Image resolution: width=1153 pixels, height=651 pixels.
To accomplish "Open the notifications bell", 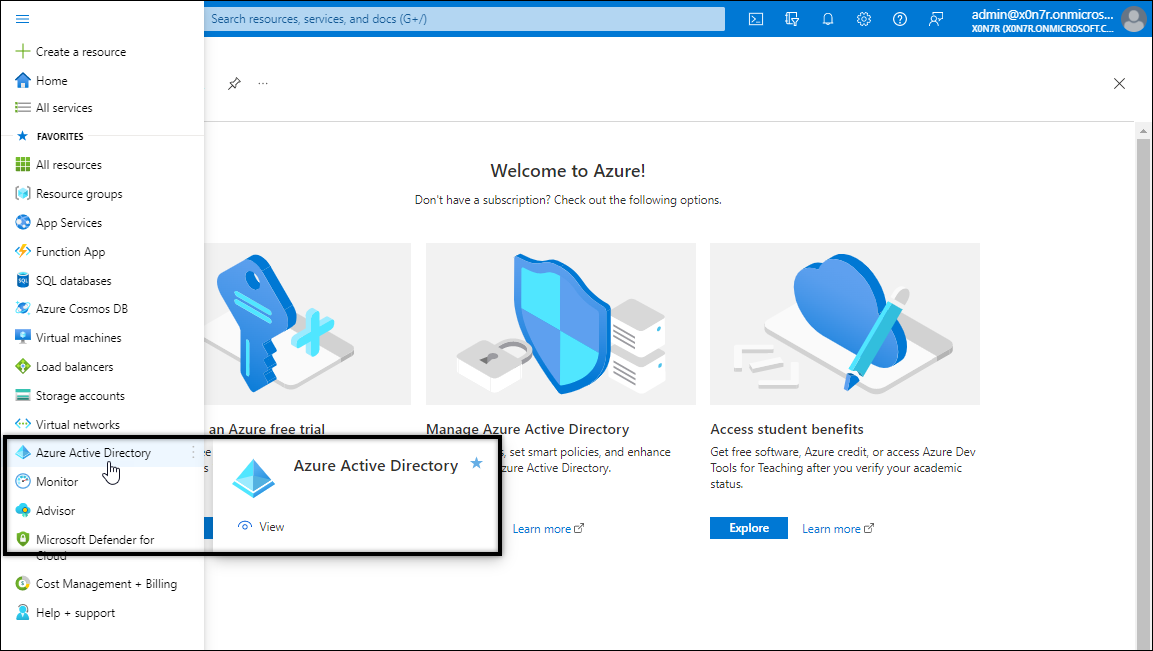I will 828,19.
